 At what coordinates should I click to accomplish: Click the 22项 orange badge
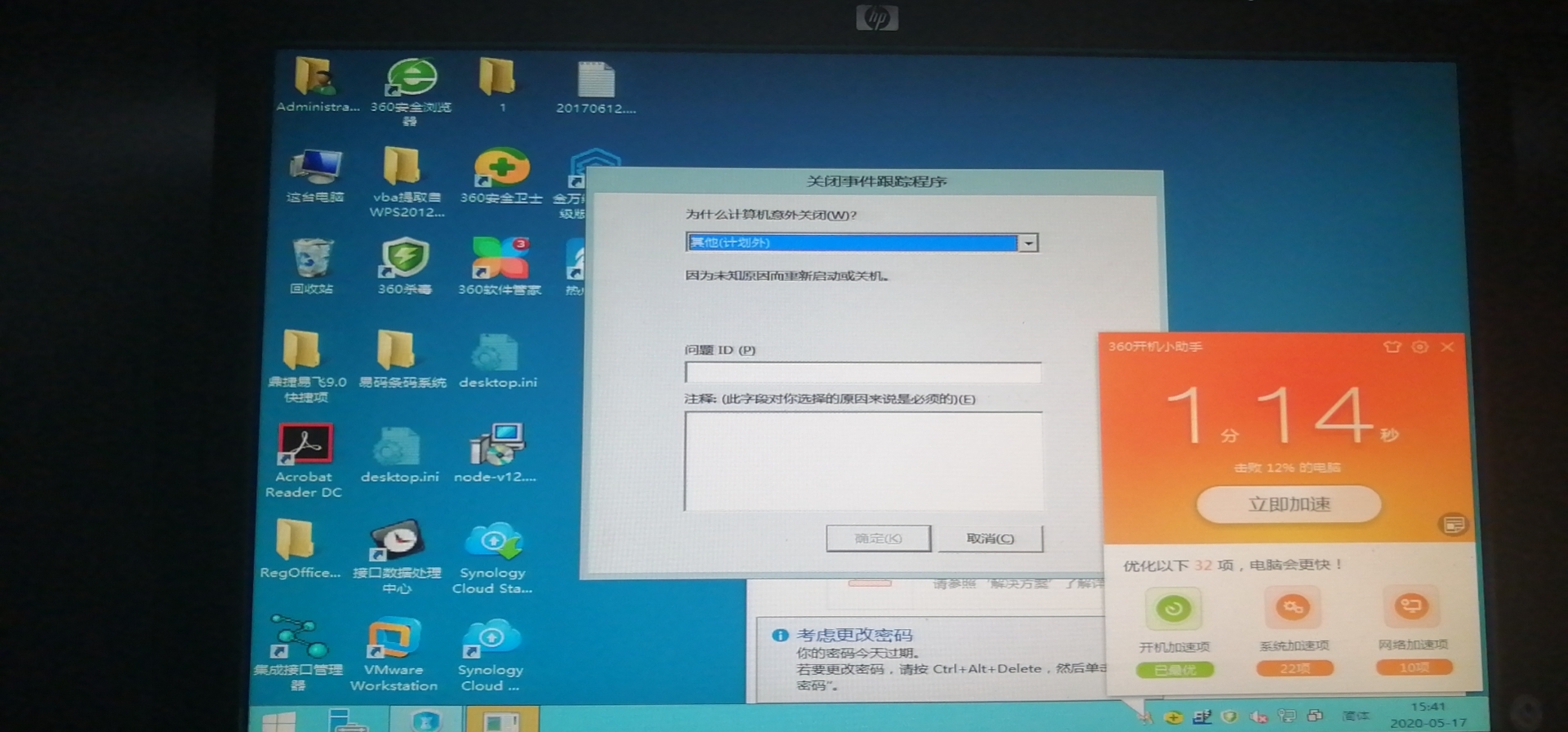[1294, 668]
